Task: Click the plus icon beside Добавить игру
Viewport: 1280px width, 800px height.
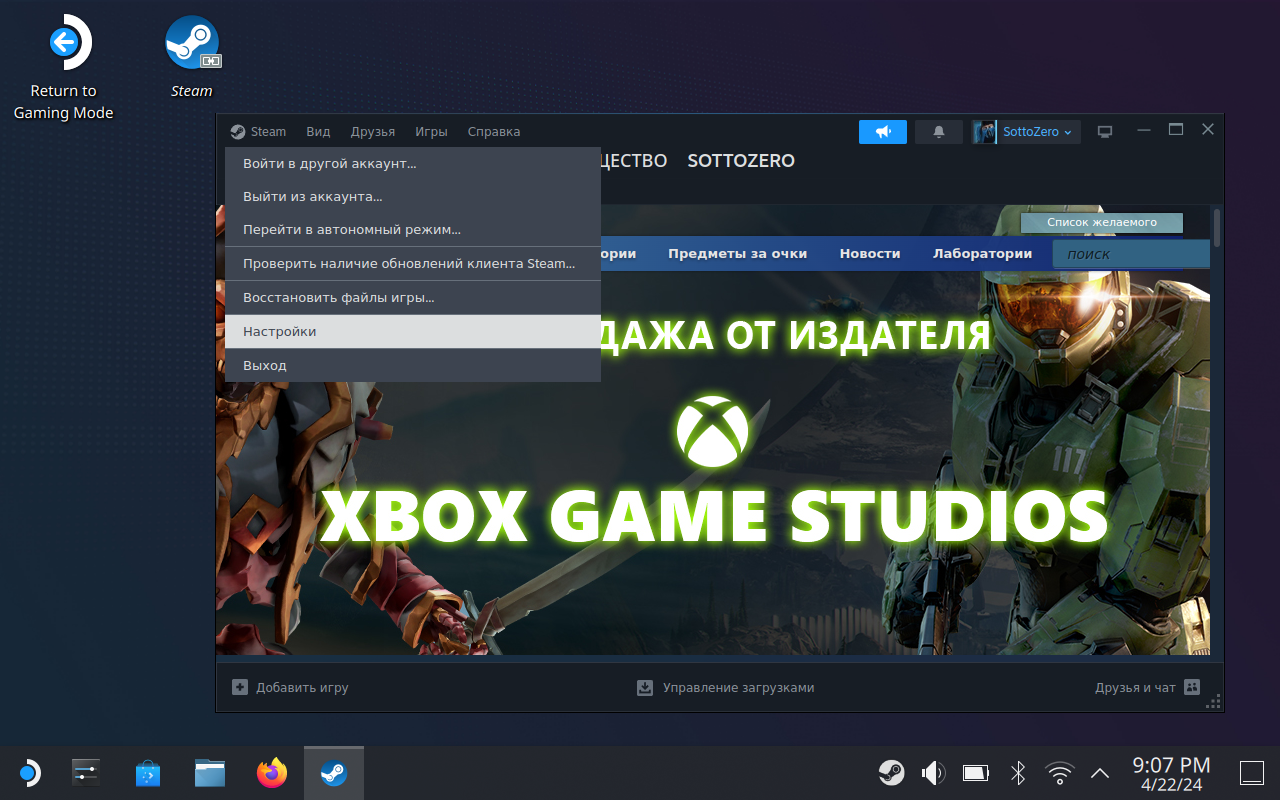Action: [x=240, y=687]
